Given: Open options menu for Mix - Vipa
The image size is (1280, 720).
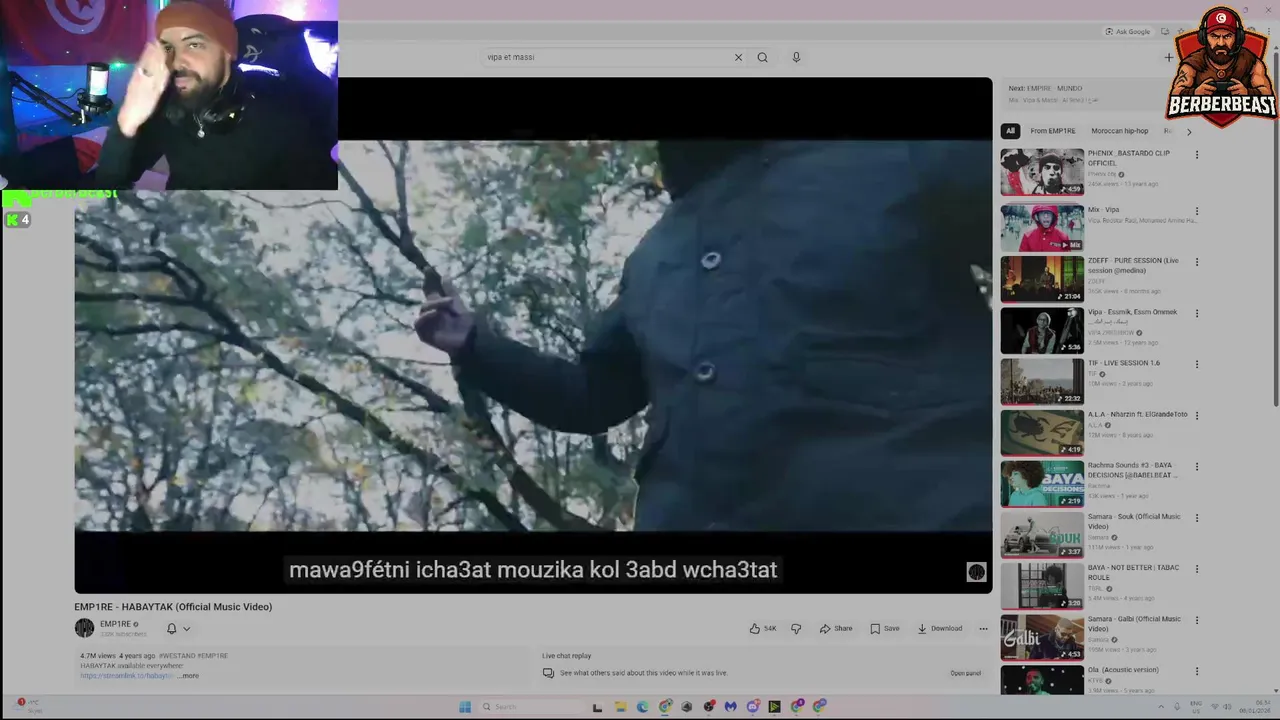Looking at the screenshot, I should (x=1196, y=211).
